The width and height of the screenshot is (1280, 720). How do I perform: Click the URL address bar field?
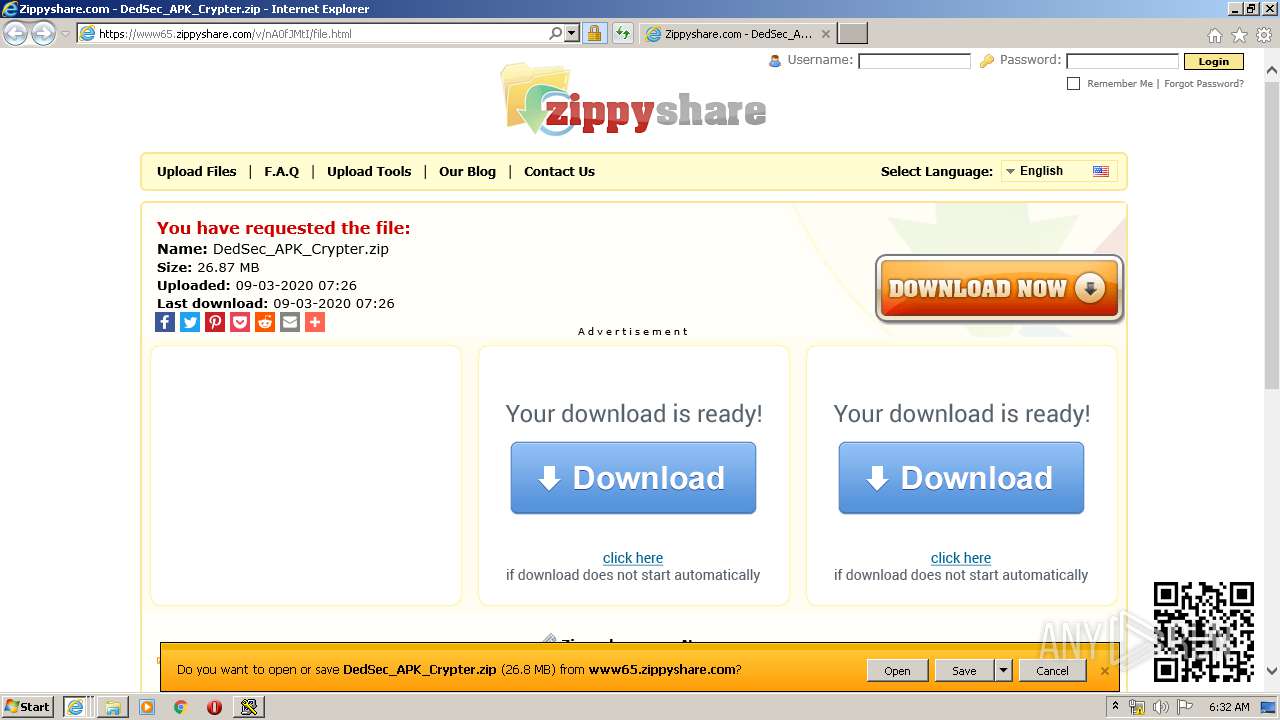click(320, 33)
